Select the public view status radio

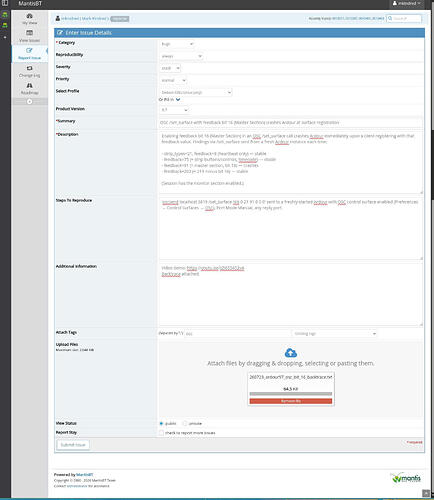click(x=161, y=423)
